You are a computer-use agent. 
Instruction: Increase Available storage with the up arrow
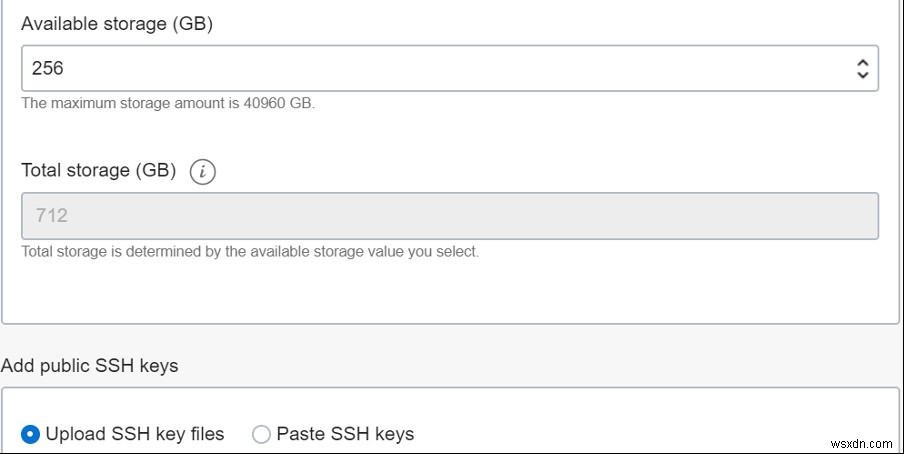862,62
